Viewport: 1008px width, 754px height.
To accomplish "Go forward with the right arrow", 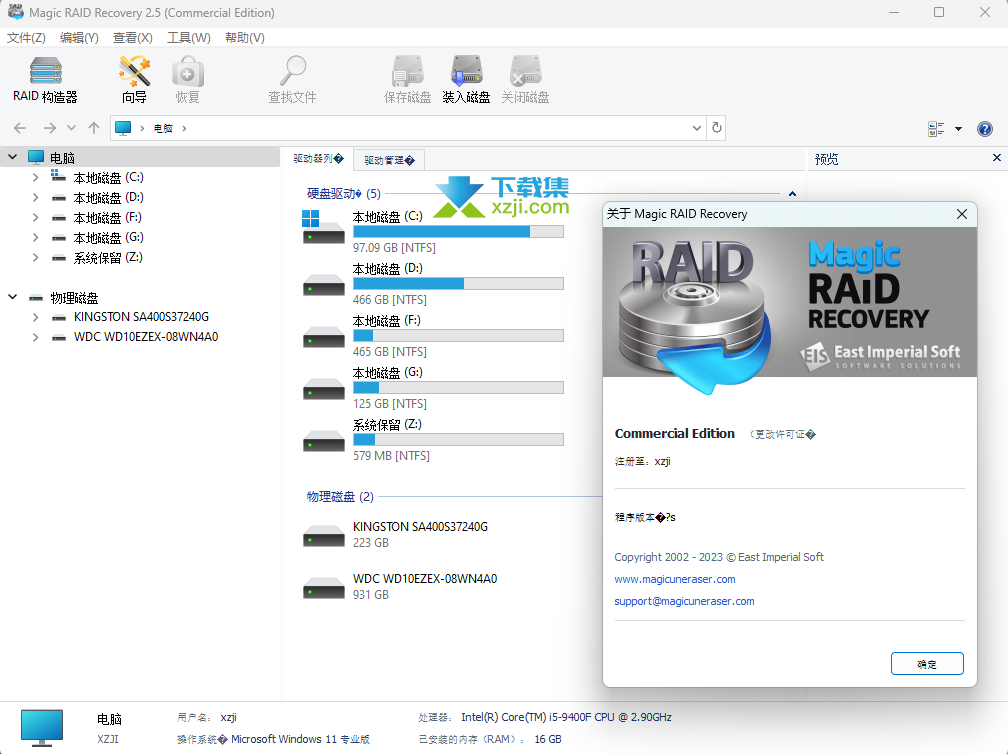I will (50, 128).
